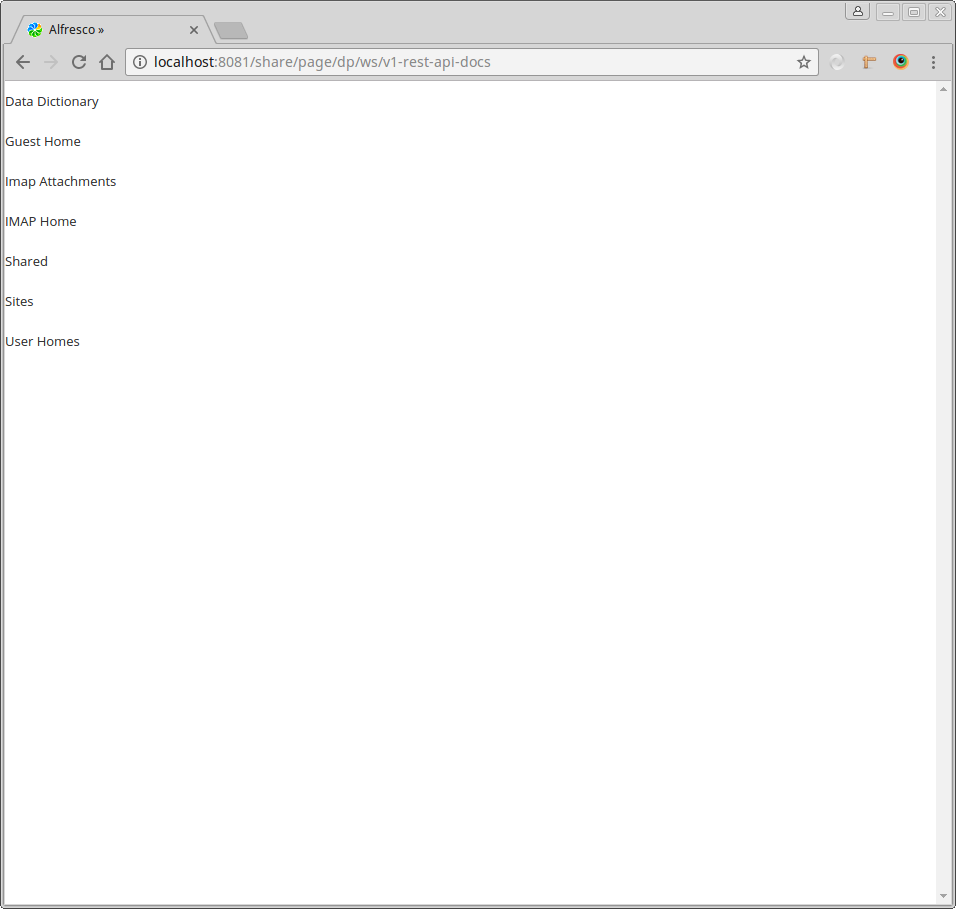
Task: Reload the current Alfresco page
Action: tap(79, 62)
